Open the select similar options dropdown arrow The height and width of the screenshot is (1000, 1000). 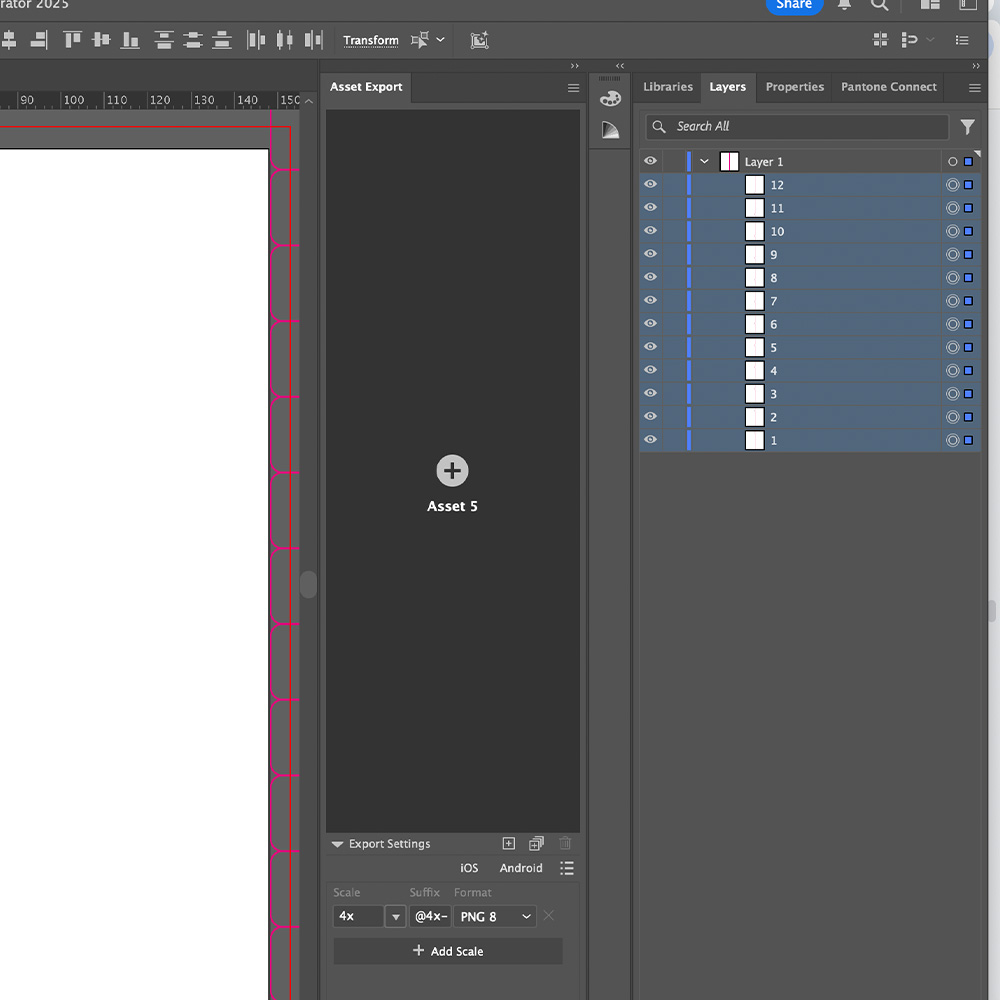440,40
